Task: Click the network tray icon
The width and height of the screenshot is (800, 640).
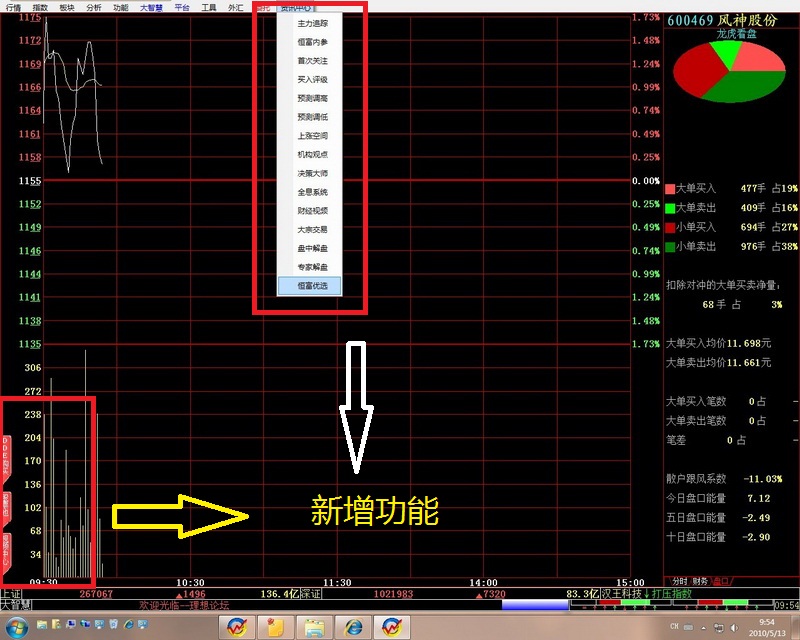Action: tap(719, 627)
